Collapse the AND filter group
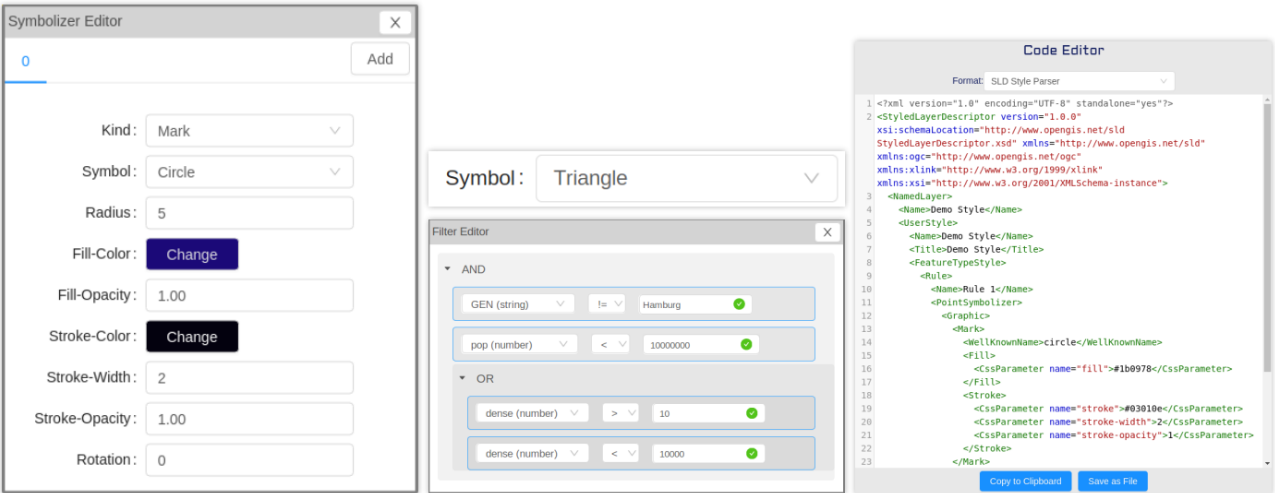This screenshot has width=1275, height=493. point(448,270)
